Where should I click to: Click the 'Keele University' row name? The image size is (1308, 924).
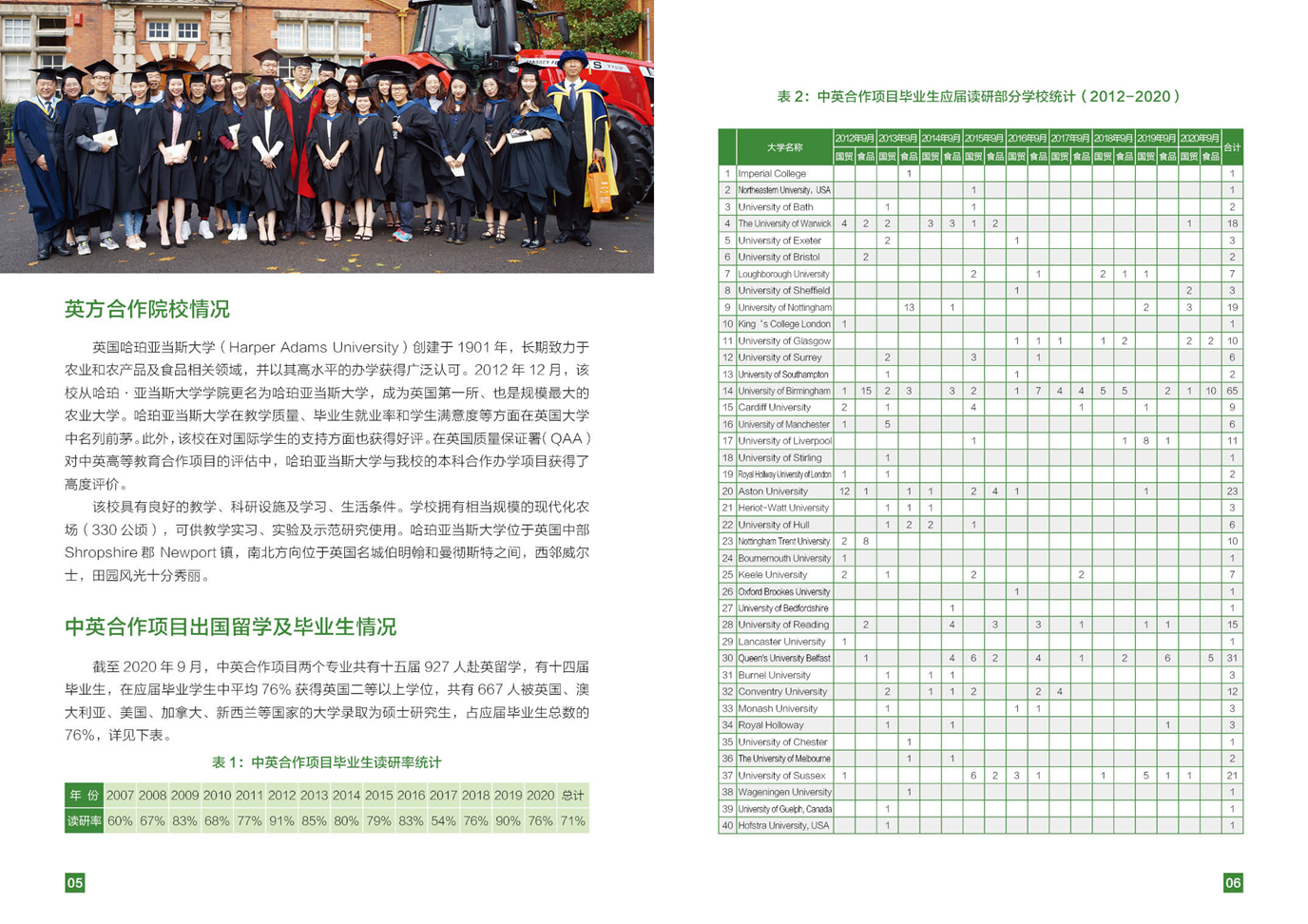pyautogui.click(x=773, y=575)
